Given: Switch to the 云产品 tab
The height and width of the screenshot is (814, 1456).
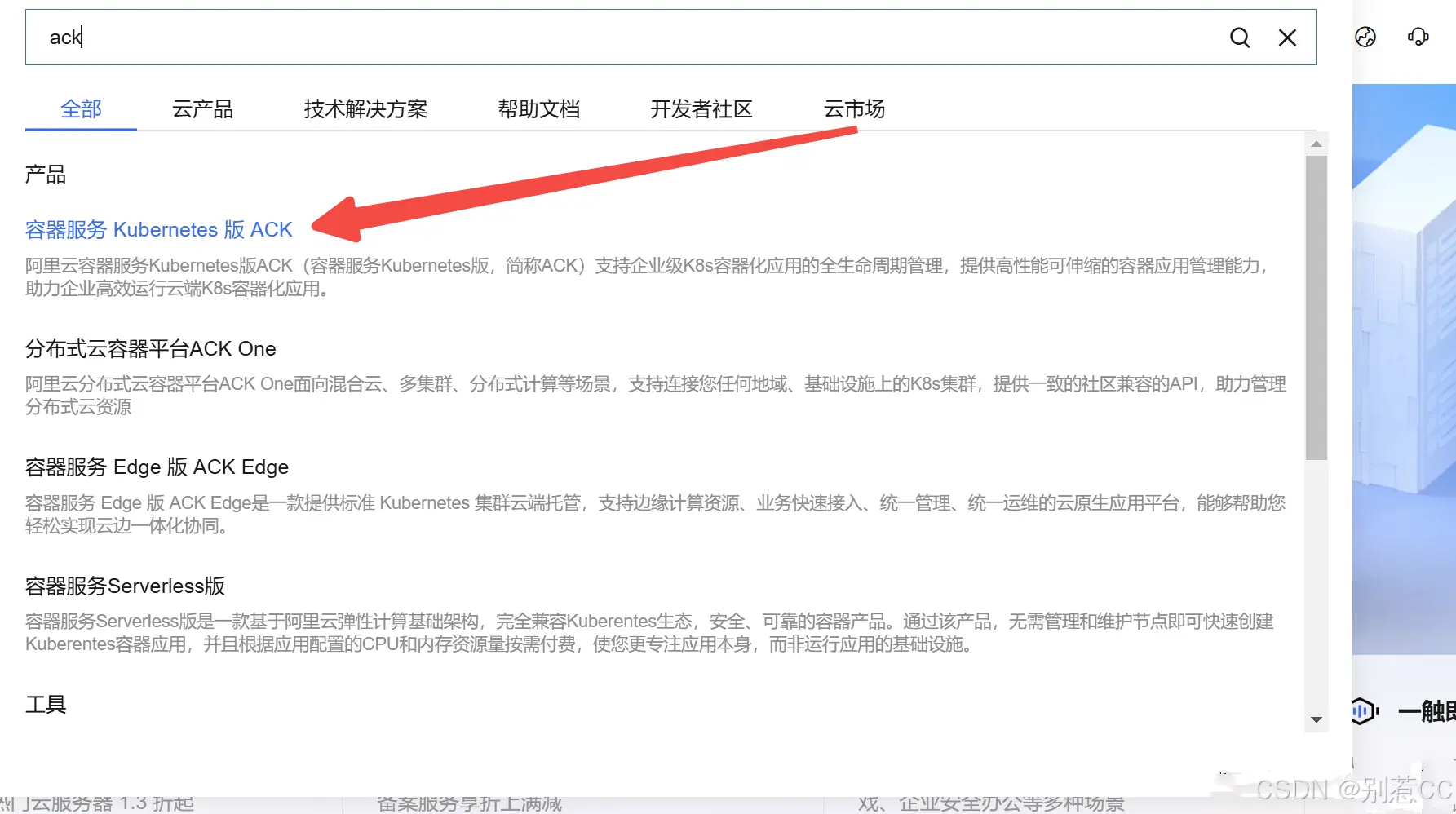Looking at the screenshot, I should coord(202,108).
